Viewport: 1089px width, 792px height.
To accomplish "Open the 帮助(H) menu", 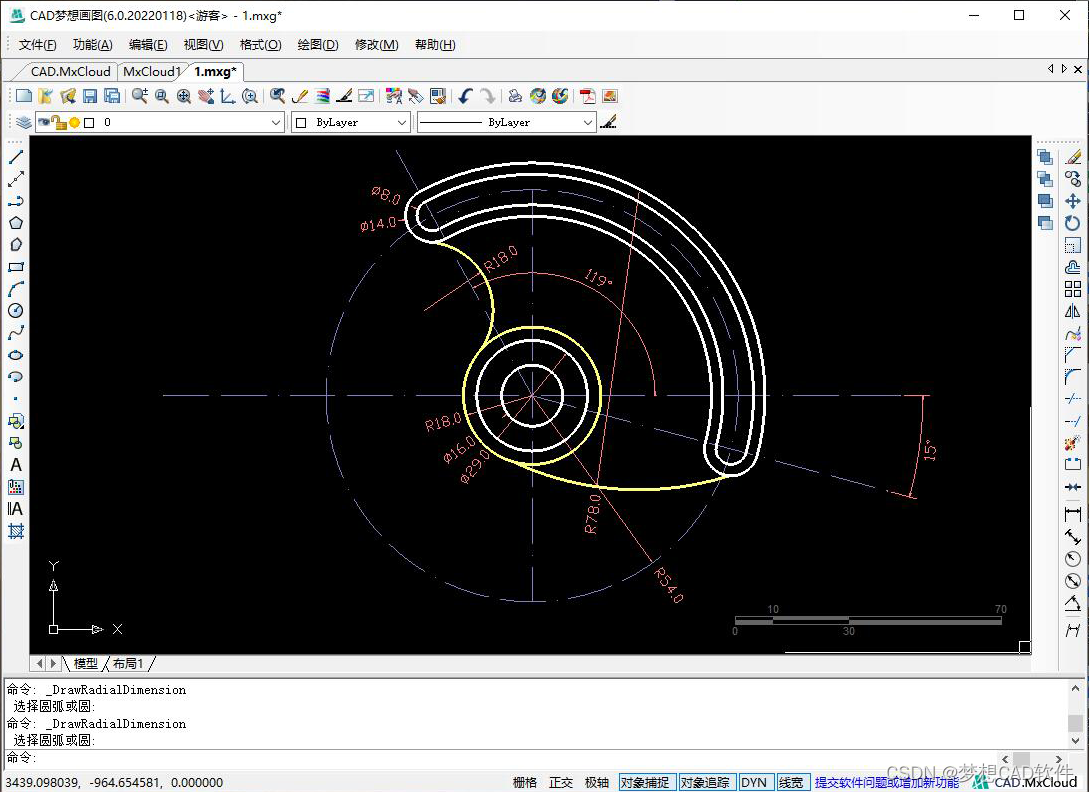I will coord(435,44).
